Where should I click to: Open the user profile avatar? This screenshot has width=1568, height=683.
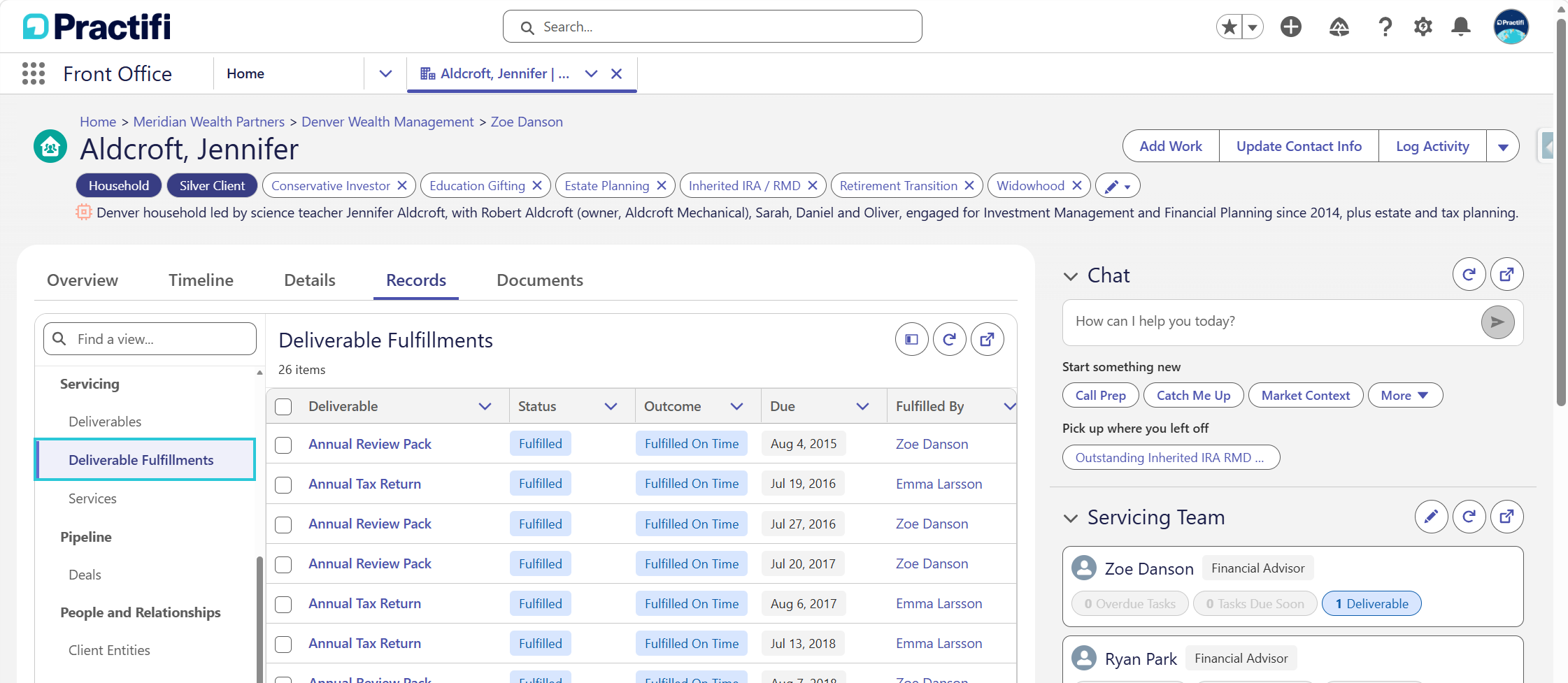click(x=1511, y=27)
